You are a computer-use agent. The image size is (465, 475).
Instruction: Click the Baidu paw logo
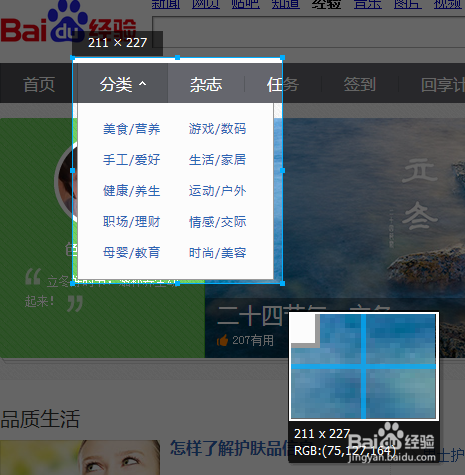tap(68, 21)
